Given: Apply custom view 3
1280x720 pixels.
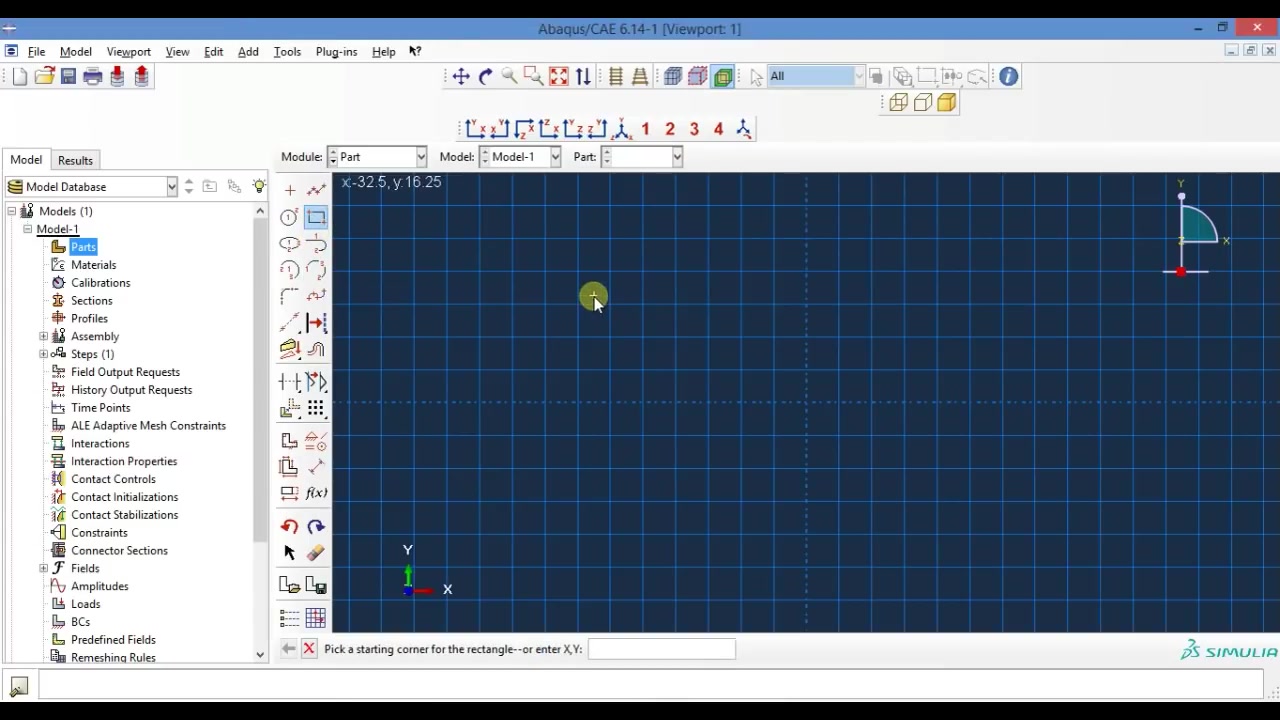Looking at the screenshot, I should 694,129.
